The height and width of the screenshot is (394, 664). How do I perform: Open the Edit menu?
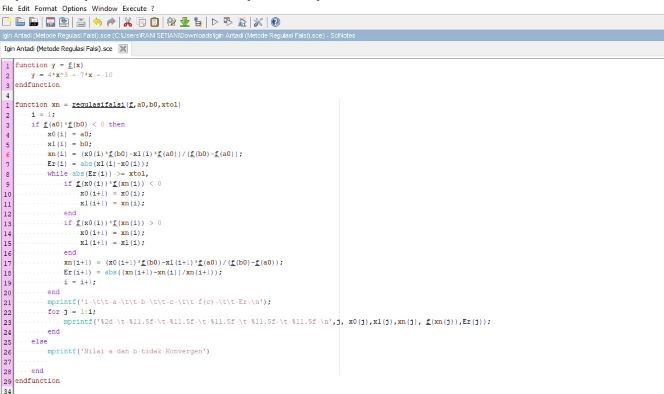24,8
